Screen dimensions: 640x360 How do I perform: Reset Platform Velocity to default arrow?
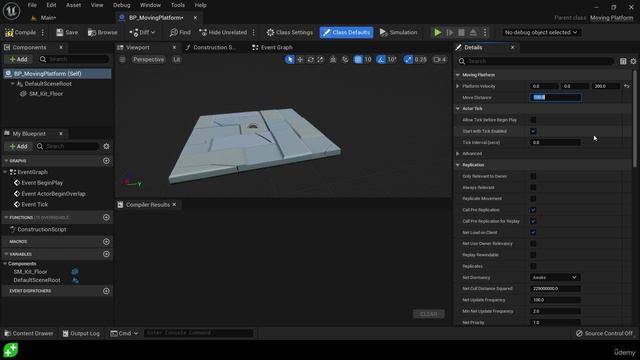click(x=627, y=86)
